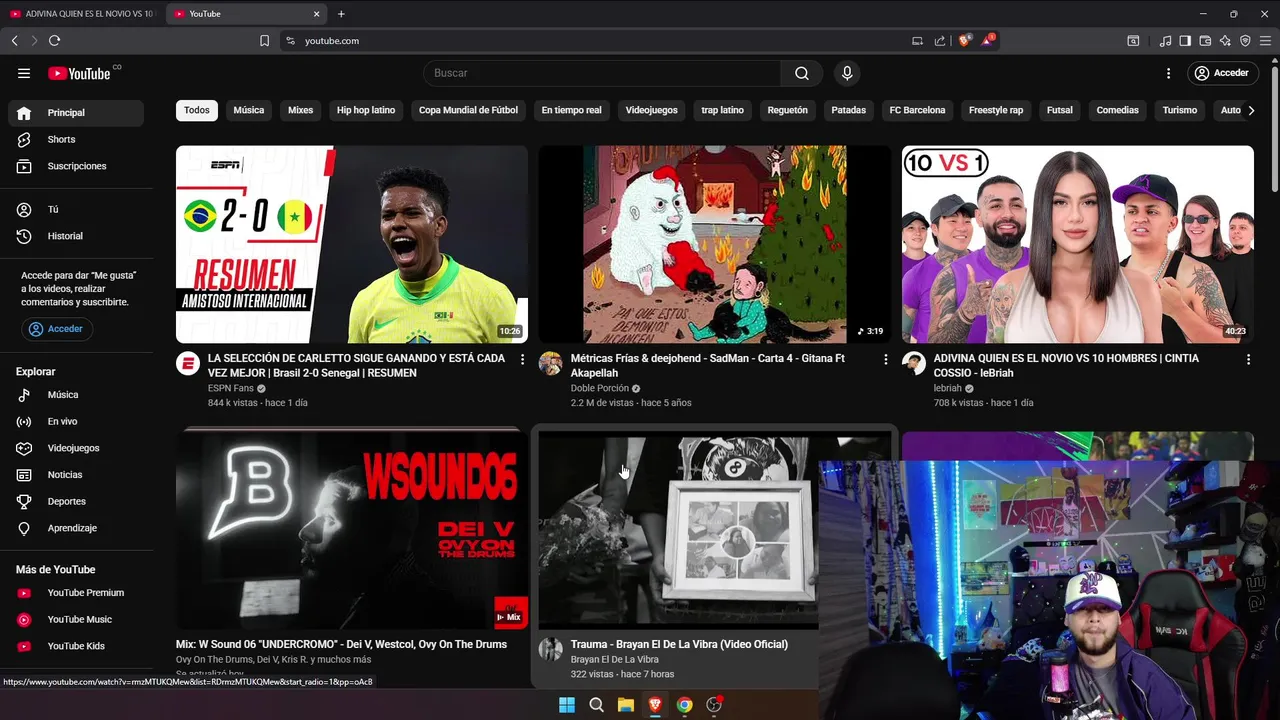This screenshot has width=1280, height=720.
Task: Select the En tiempo real chip
Action: click(x=572, y=110)
